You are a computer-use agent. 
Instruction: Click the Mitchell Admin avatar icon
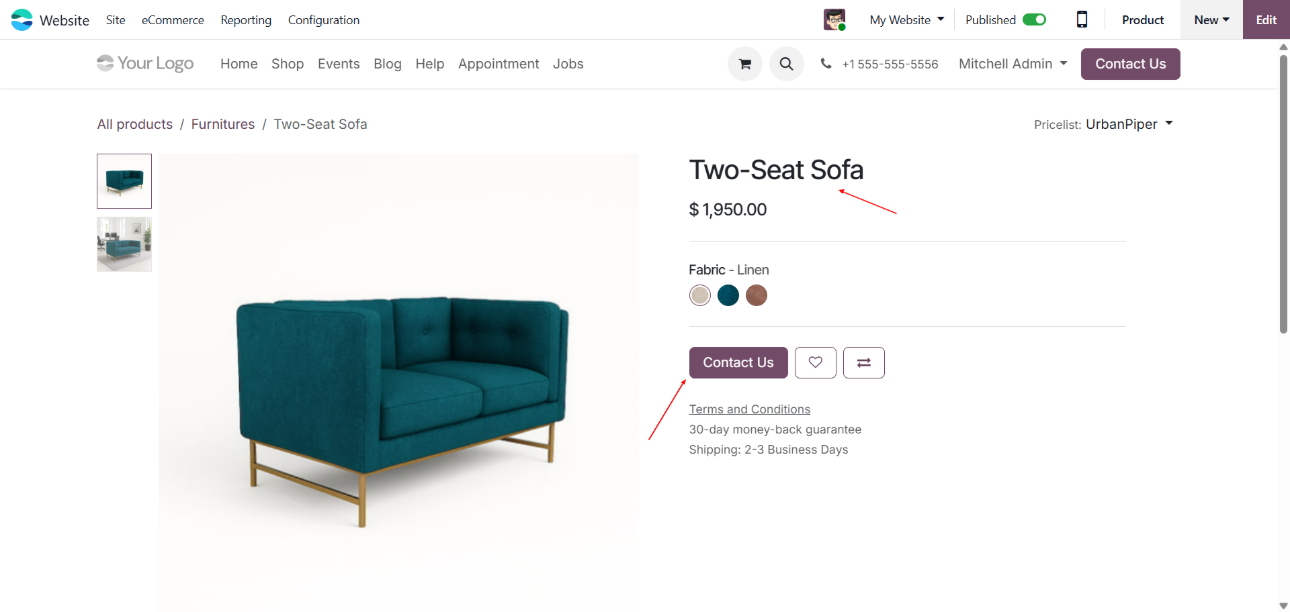[x=834, y=20]
